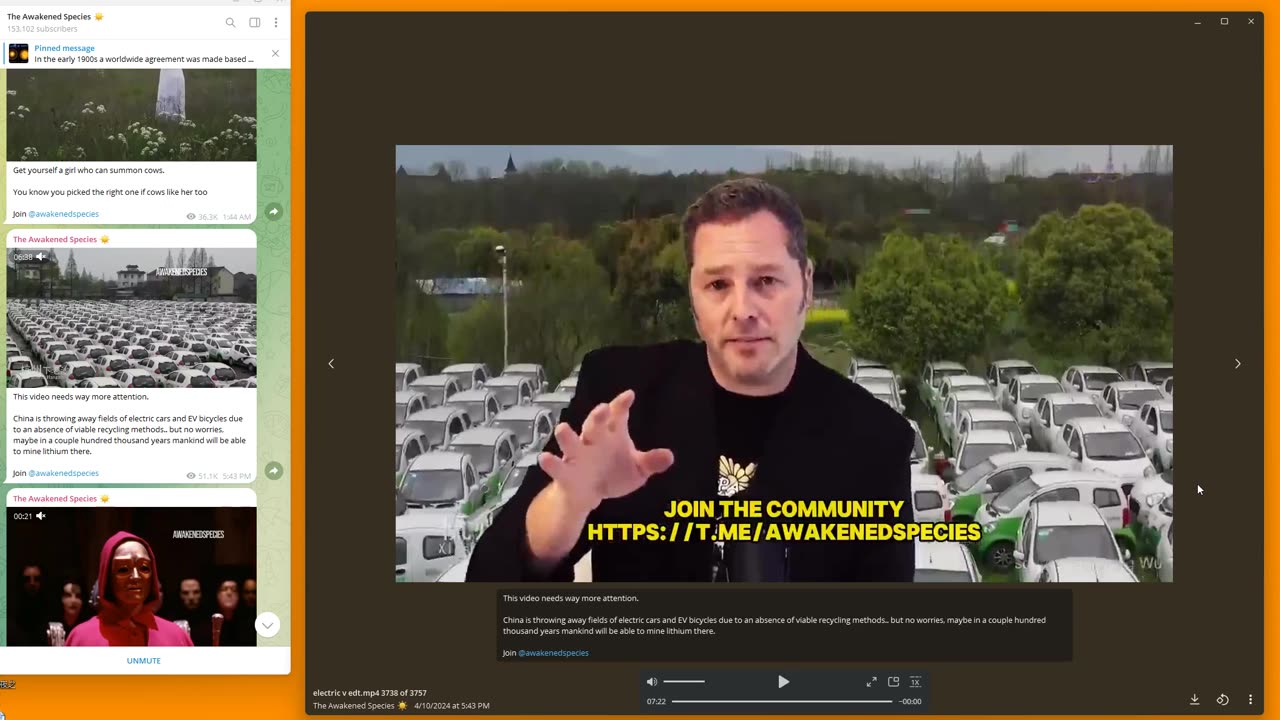The width and height of the screenshot is (1280, 720).
Task: Click the channel title header 'The Awakened Species'
Action: (55, 17)
